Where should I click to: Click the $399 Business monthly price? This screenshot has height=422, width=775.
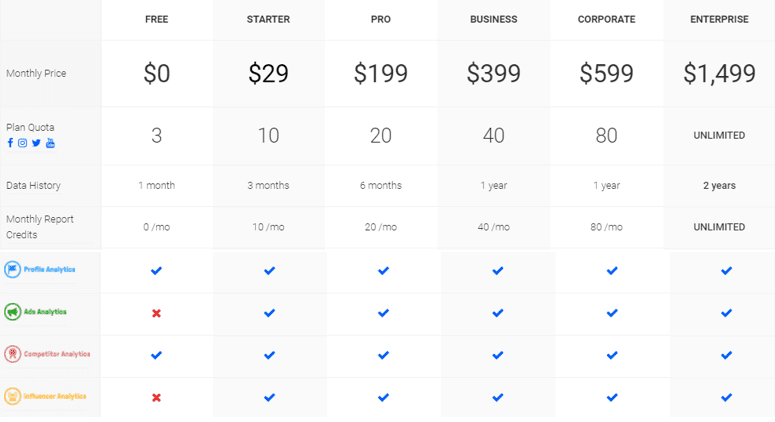[494, 73]
